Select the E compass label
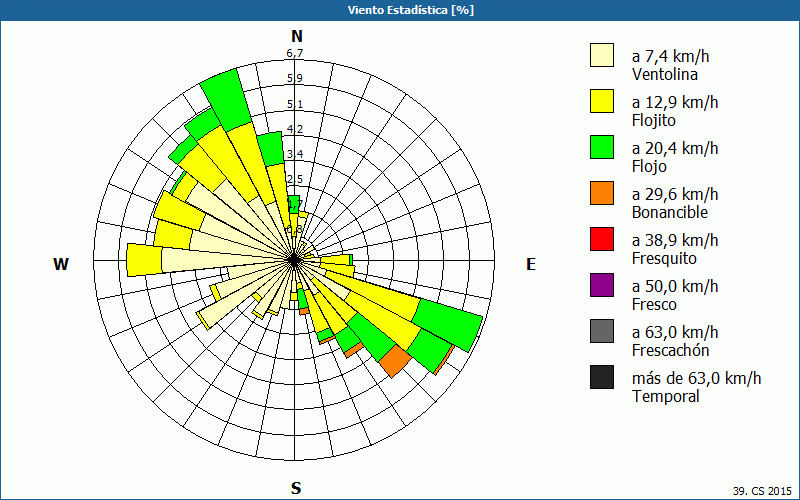Image resolution: width=800 pixels, height=500 pixels. point(531,264)
